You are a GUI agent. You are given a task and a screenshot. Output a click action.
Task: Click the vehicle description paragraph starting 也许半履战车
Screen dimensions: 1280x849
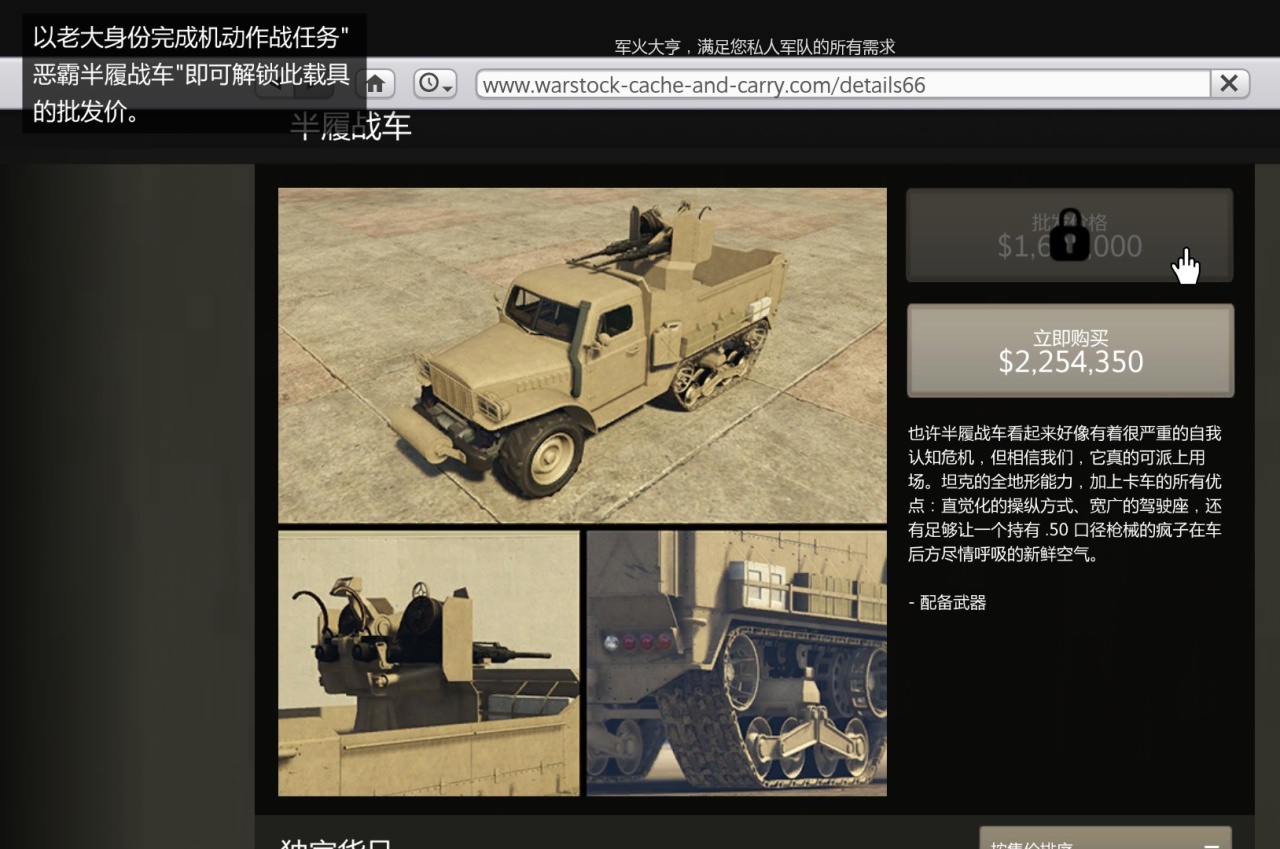tap(1064, 493)
